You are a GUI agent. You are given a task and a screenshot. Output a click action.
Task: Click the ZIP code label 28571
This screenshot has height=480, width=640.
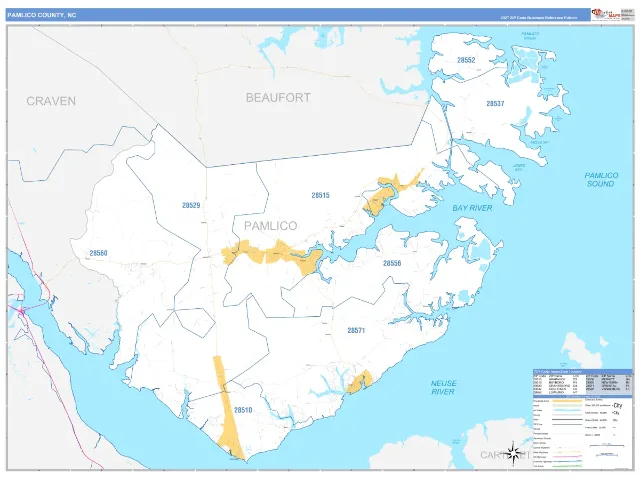356,330
